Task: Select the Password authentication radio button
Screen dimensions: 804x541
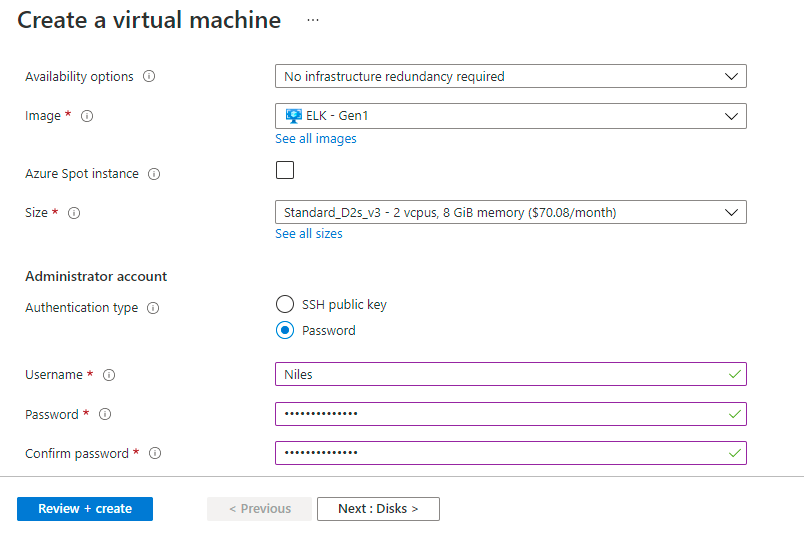Action: [x=285, y=330]
